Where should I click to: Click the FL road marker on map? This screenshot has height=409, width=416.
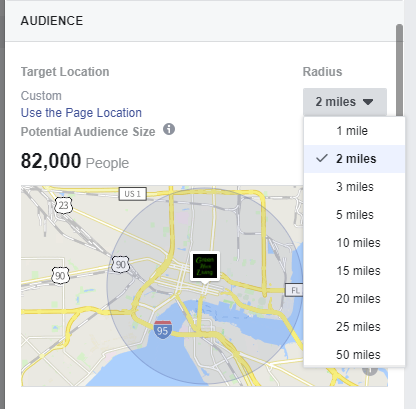tap(294, 290)
